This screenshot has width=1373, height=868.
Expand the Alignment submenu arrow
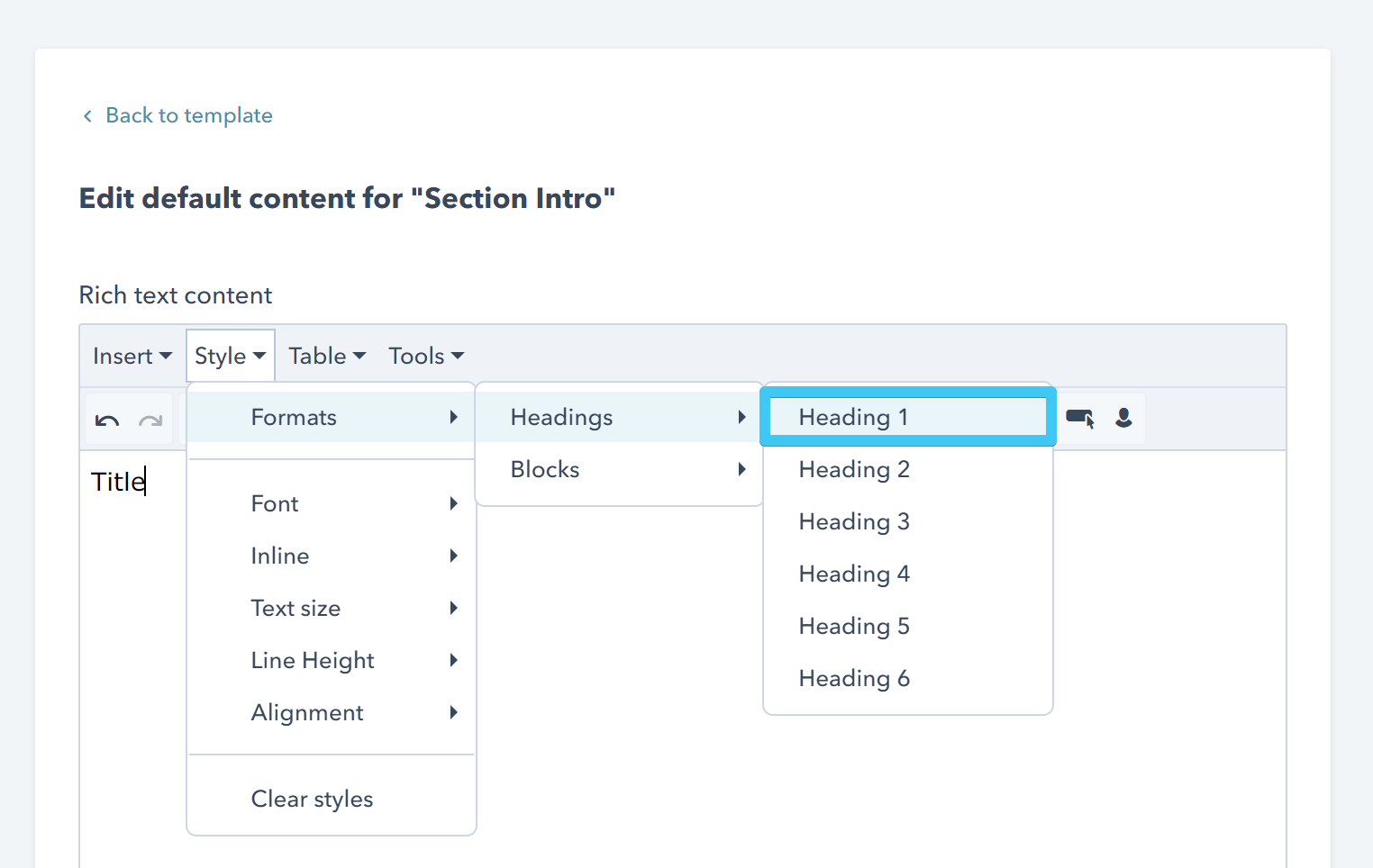click(x=453, y=712)
